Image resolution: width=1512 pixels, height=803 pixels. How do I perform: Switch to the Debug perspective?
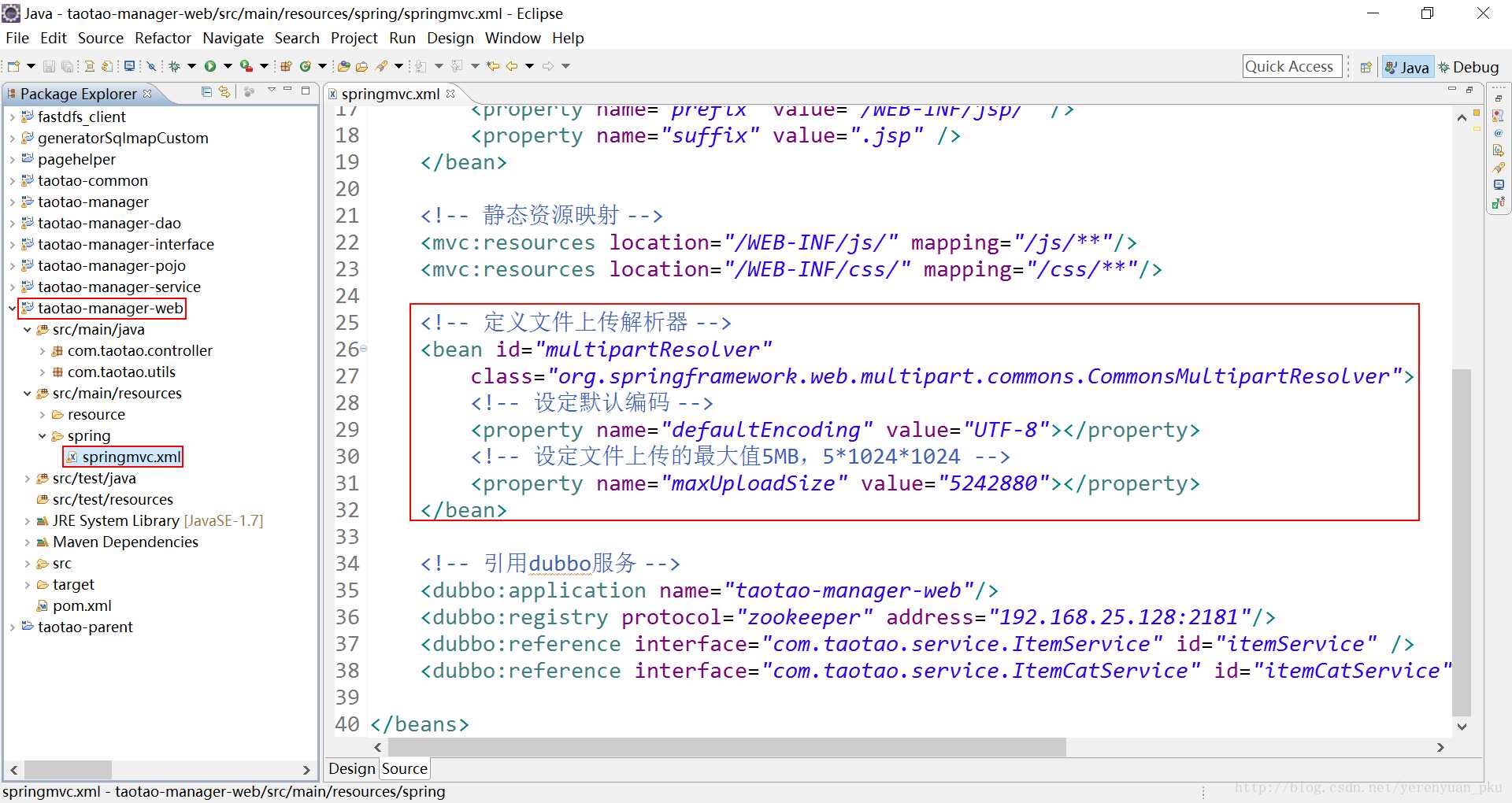[x=1469, y=68]
